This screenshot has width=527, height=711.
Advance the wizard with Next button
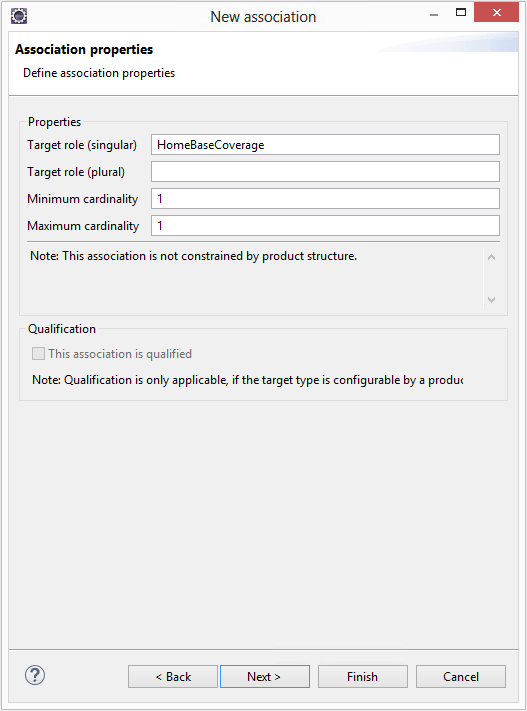265,677
